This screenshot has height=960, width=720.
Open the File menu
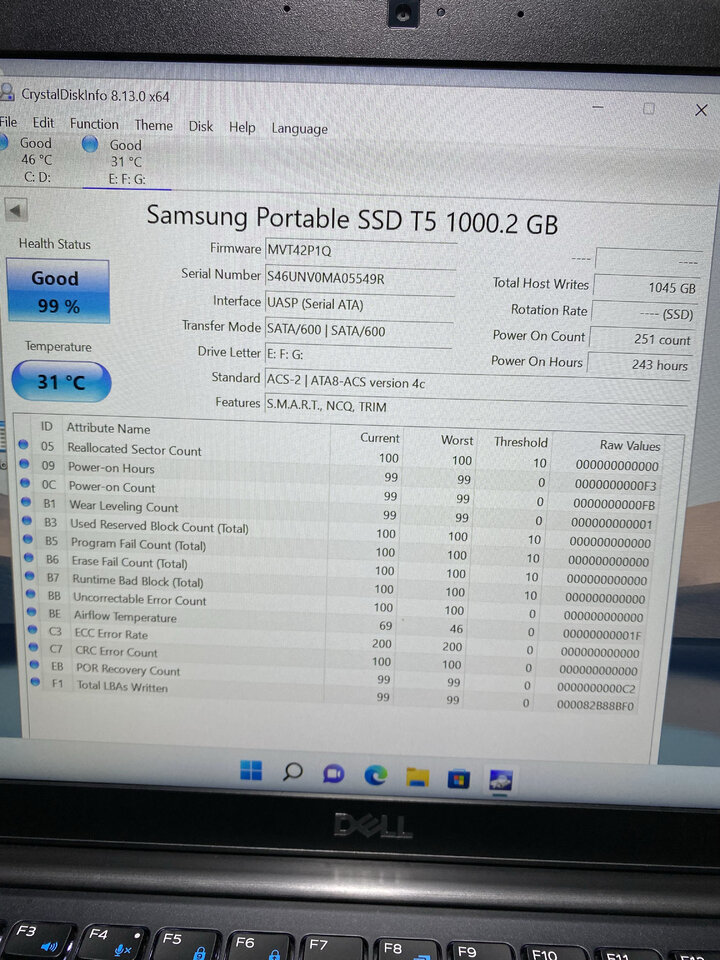(9, 122)
